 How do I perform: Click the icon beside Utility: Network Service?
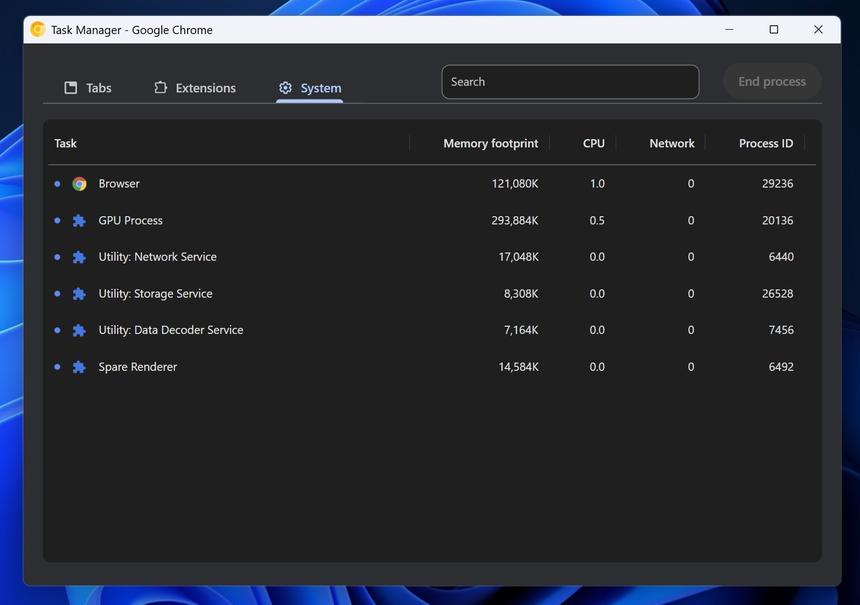(79, 256)
